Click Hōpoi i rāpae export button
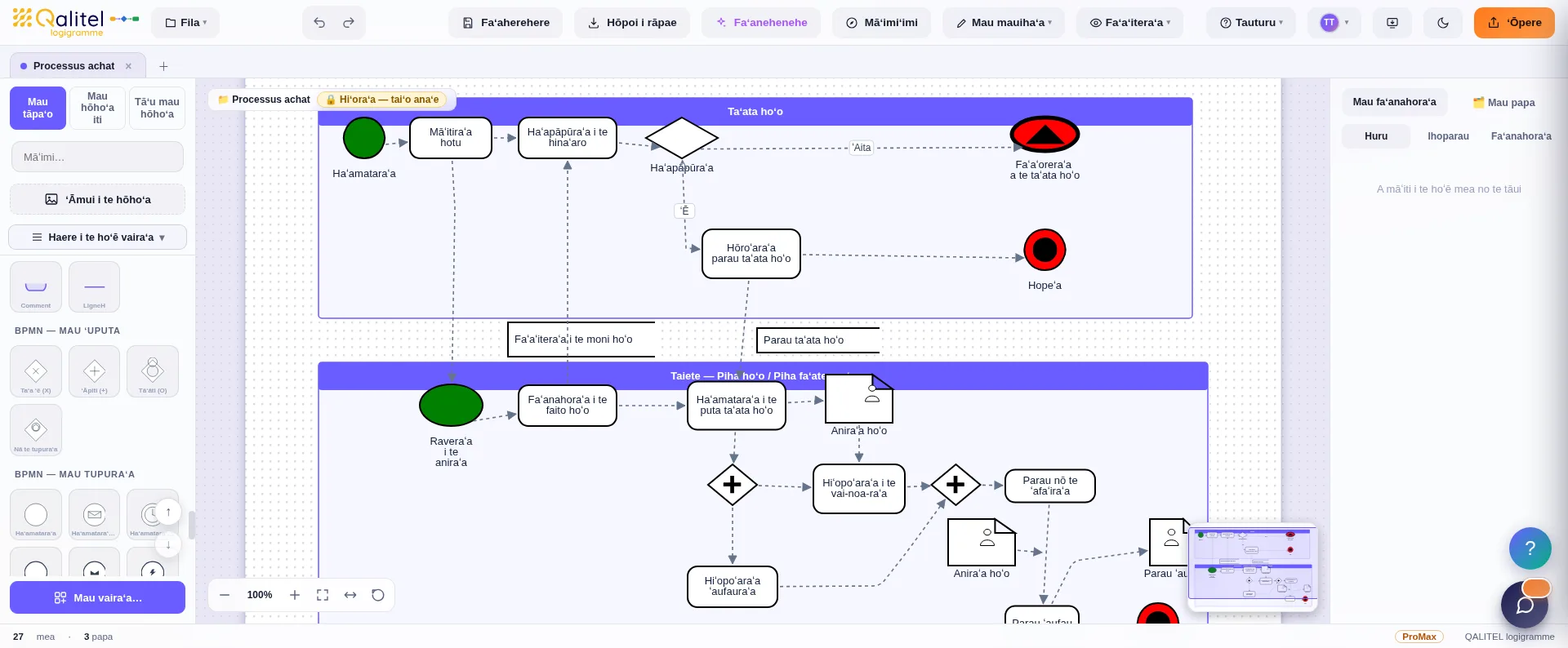Image resolution: width=1568 pixels, height=648 pixels. pos(632,23)
